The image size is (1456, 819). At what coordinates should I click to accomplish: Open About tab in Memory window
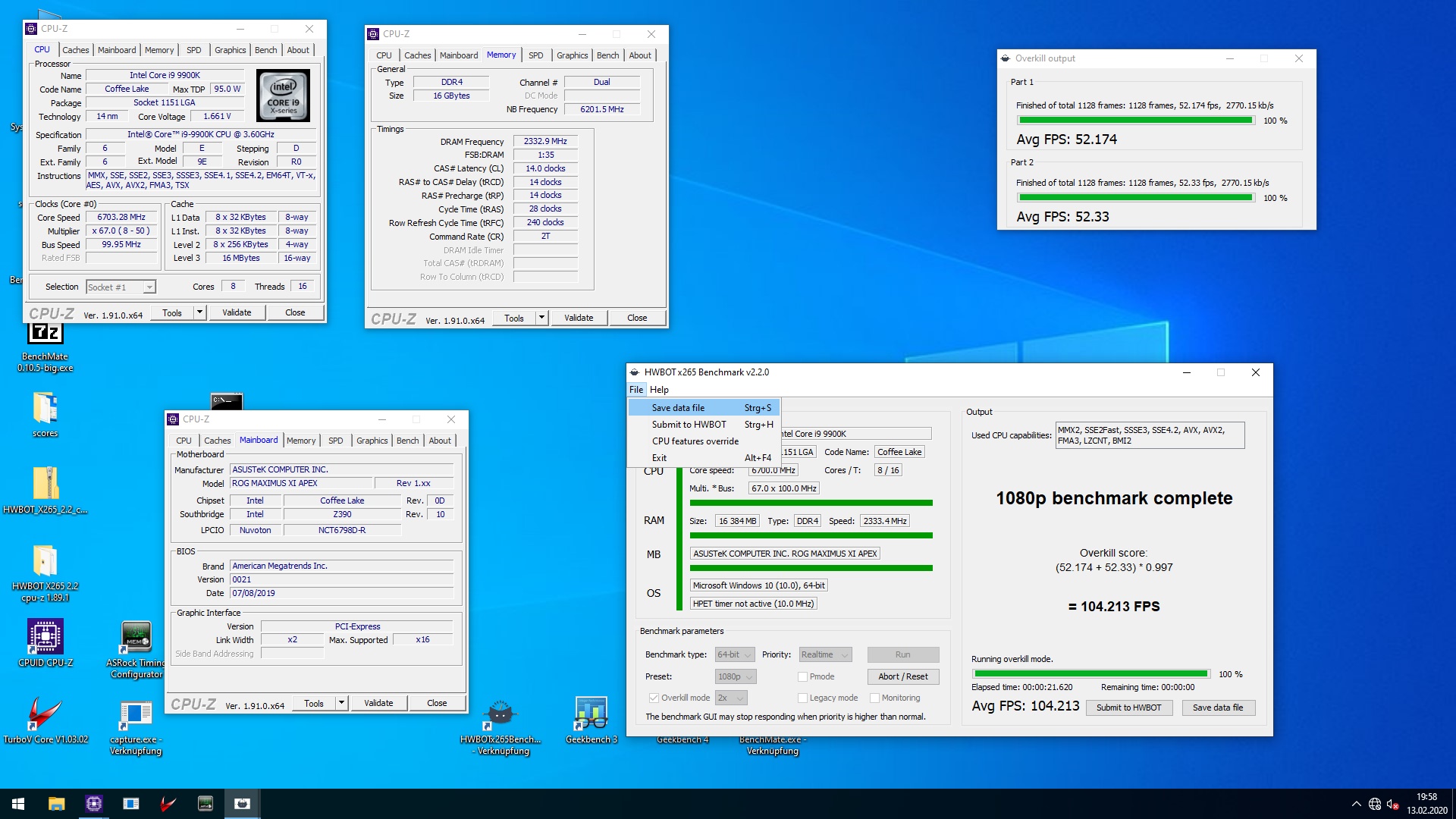640,55
